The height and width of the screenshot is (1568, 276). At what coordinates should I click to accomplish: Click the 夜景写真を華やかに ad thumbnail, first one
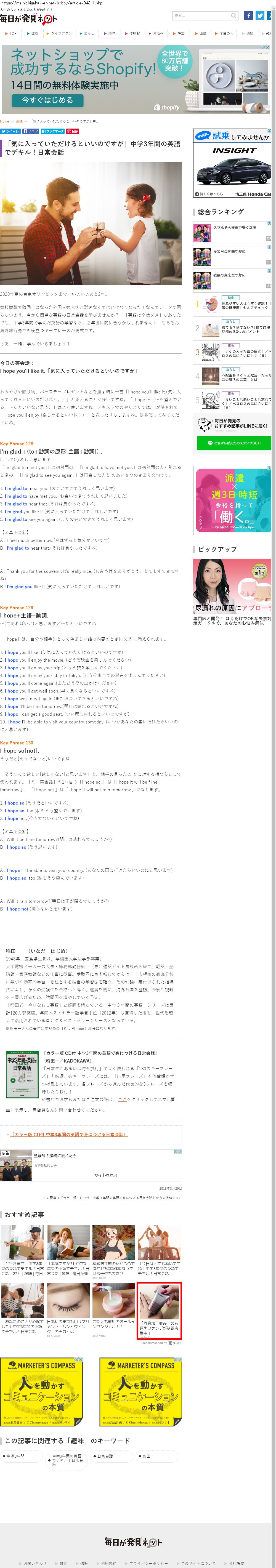point(202,256)
